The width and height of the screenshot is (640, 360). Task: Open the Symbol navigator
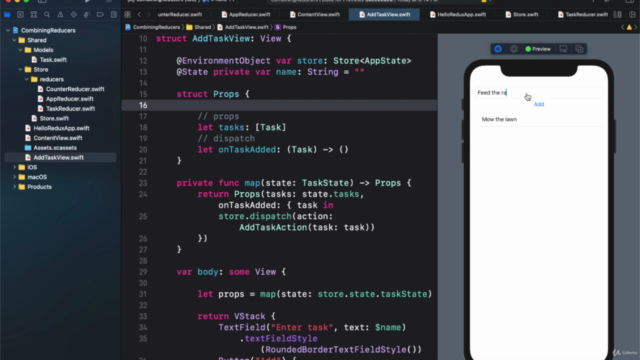[x=34, y=15]
